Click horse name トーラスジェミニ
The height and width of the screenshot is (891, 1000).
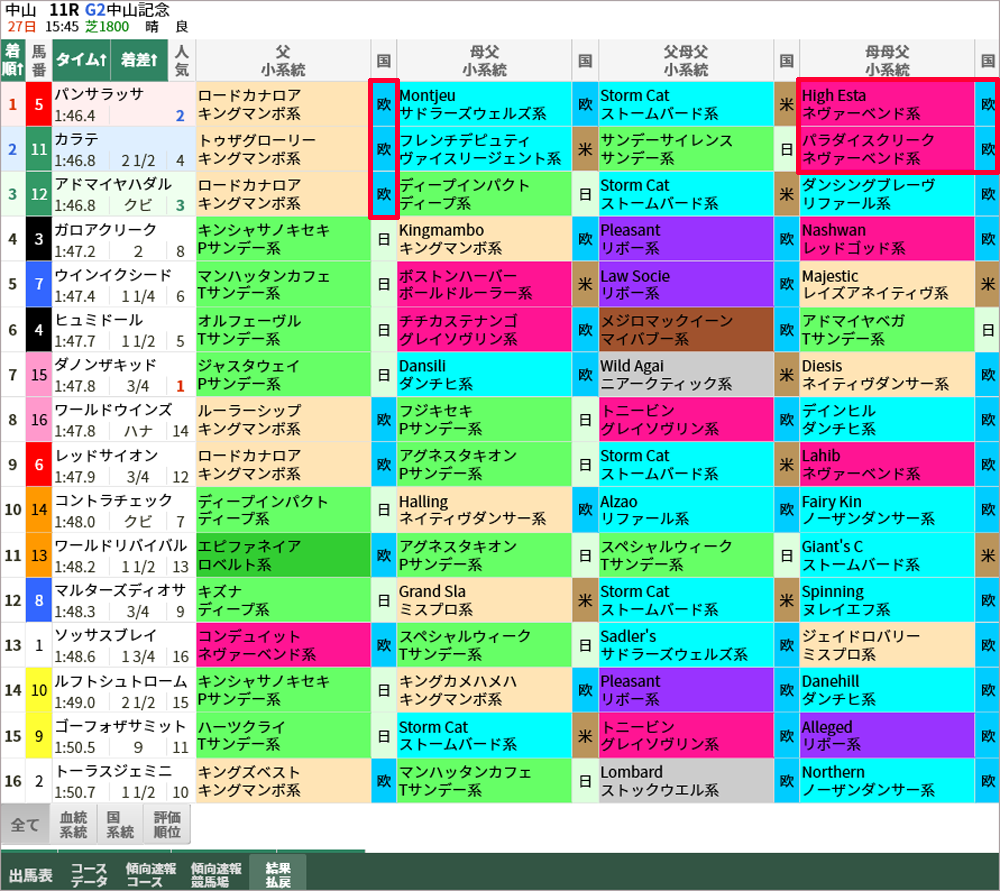(x=113, y=771)
